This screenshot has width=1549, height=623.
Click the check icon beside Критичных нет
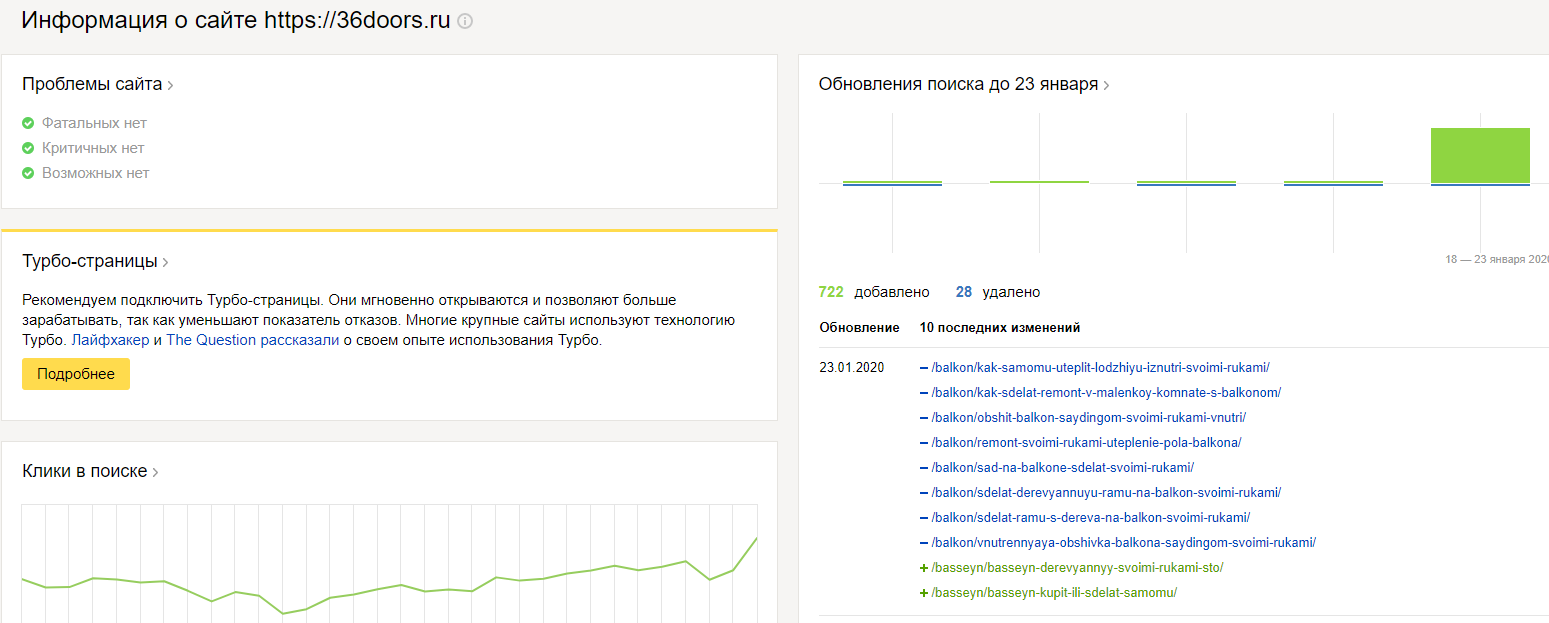28,148
